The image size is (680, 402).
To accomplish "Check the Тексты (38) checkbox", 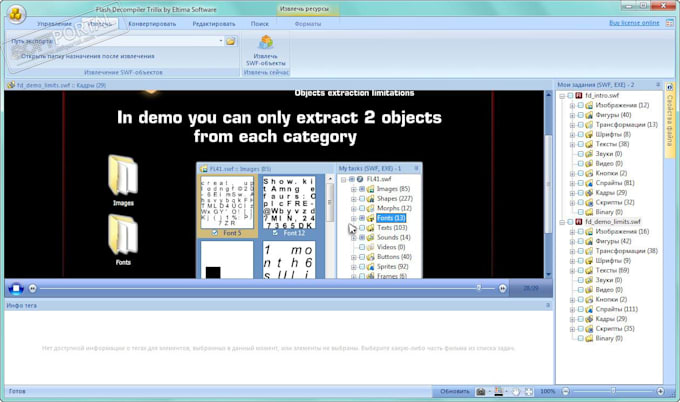I will point(580,144).
